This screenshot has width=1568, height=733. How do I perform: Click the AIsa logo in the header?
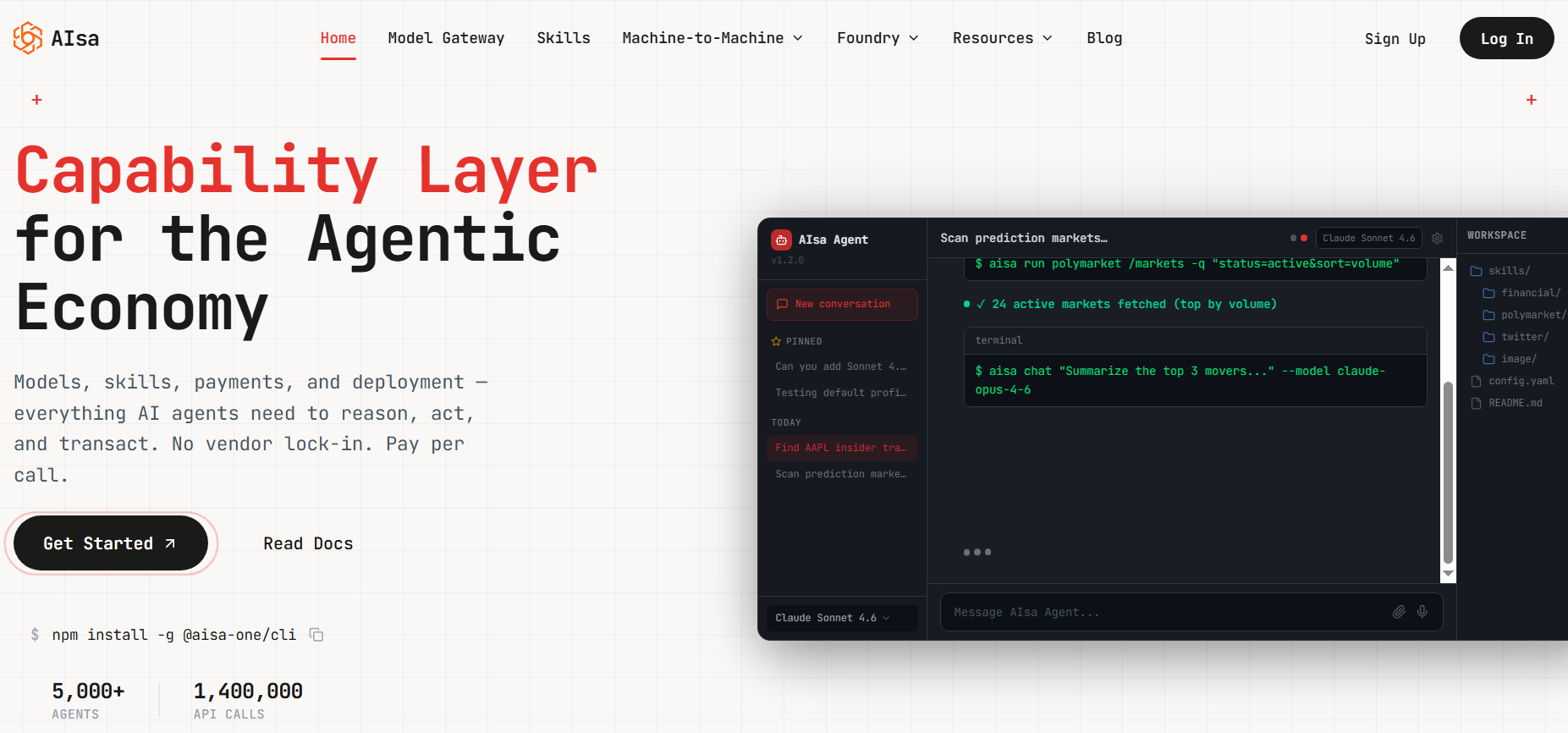[56, 38]
